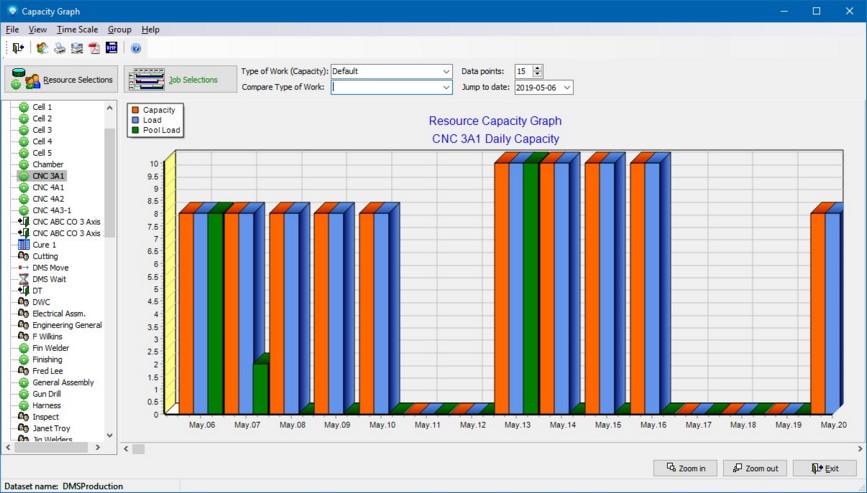The width and height of the screenshot is (867, 493).
Task: Select CNC 4A2 in the resource tree
Action: [x=48, y=199]
